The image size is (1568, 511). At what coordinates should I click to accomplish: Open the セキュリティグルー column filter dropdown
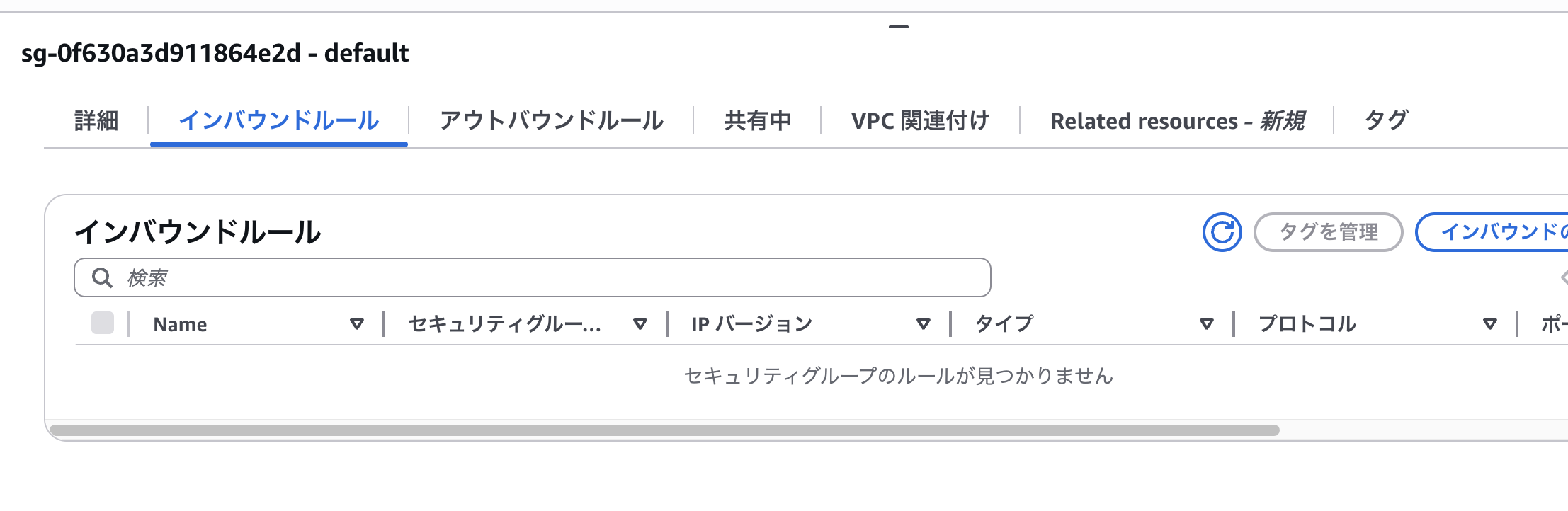(641, 324)
